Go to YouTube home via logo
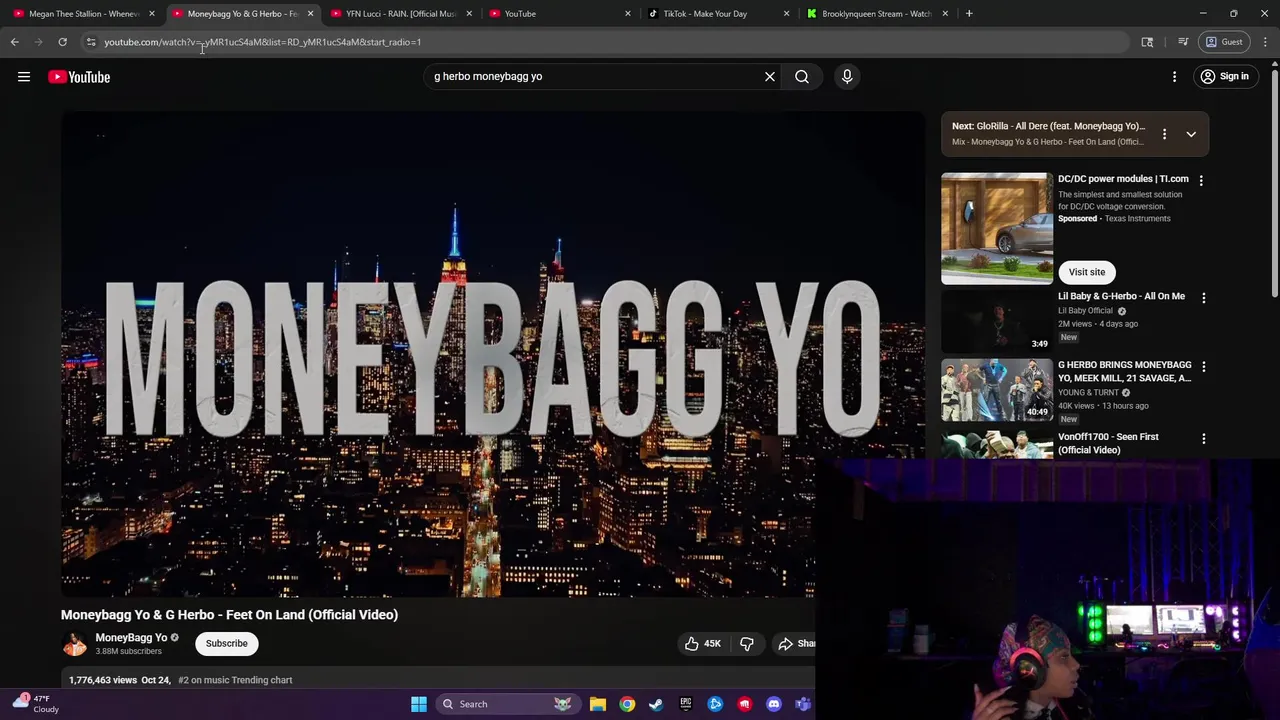1280x720 pixels. pyautogui.click(x=79, y=77)
